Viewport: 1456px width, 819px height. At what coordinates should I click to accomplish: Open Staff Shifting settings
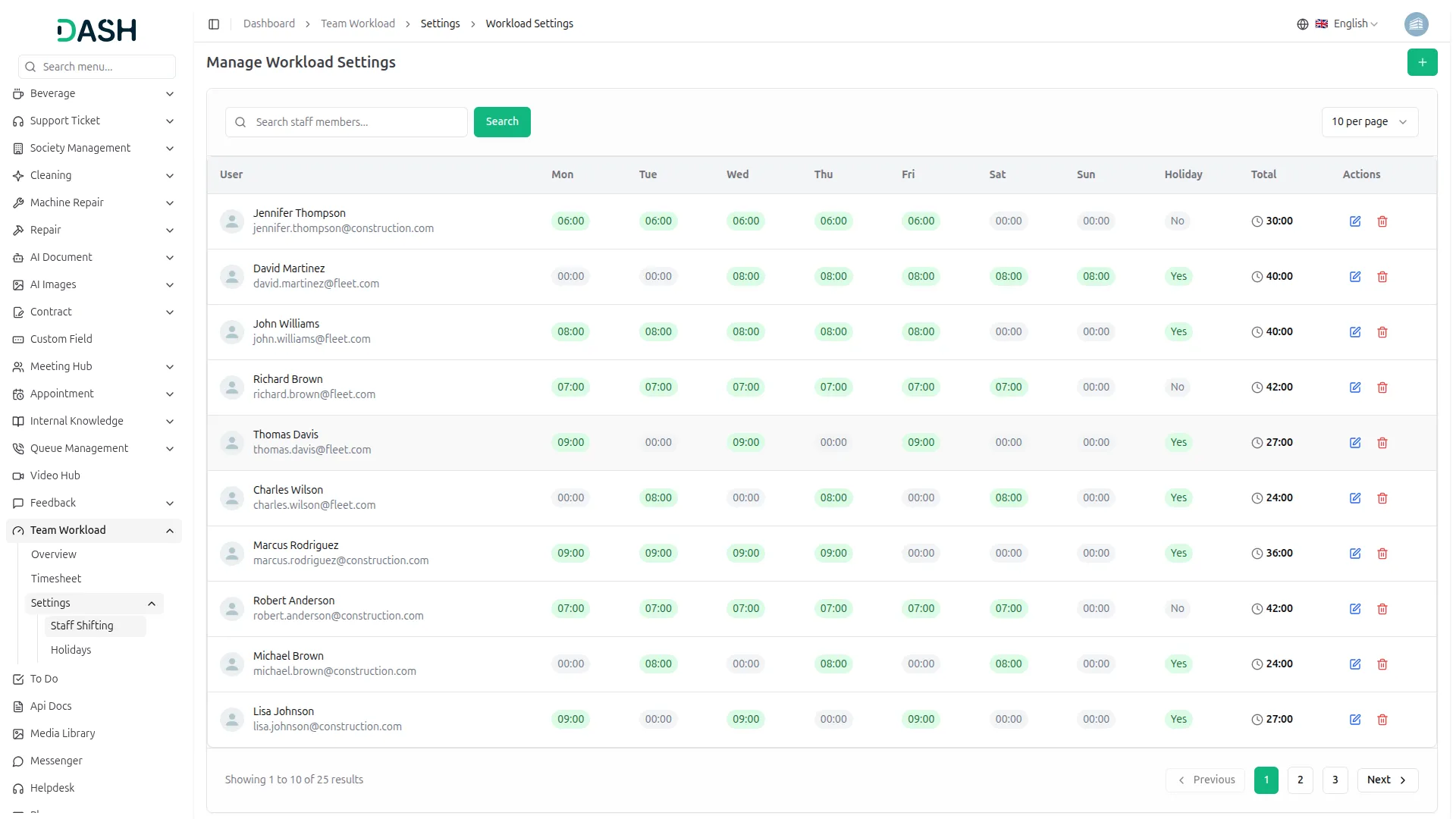pos(82,626)
